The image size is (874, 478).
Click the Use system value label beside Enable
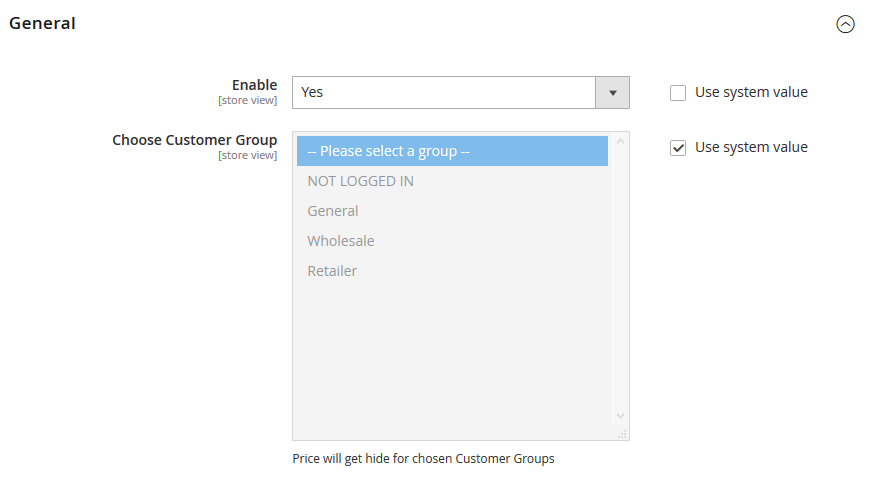pos(751,92)
